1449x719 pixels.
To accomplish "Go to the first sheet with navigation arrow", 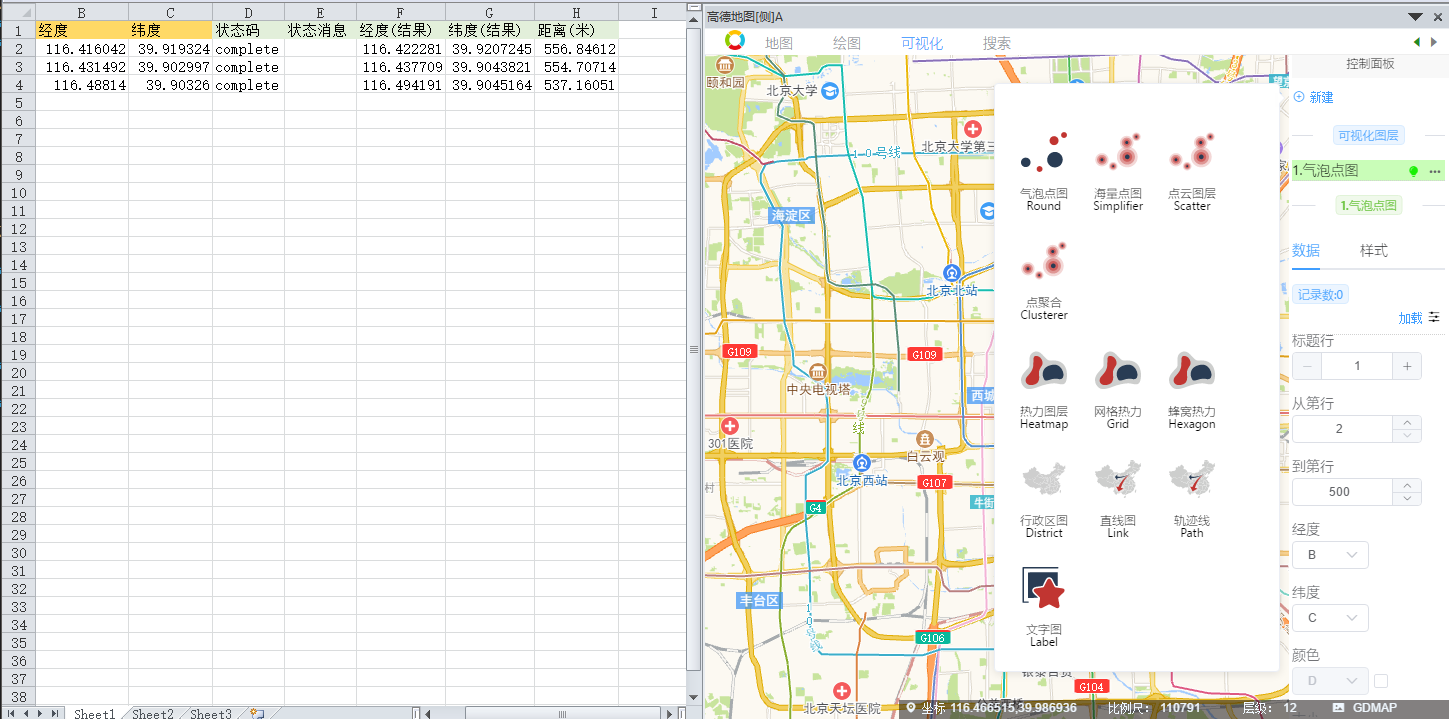I will (11, 713).
